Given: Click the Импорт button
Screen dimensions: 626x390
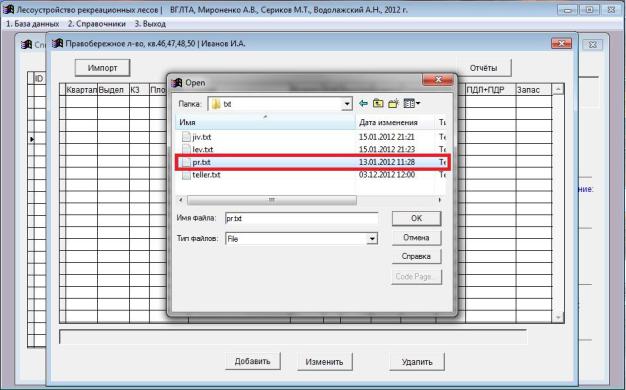Looking at the screenshot, I should (x=102, y=68).
